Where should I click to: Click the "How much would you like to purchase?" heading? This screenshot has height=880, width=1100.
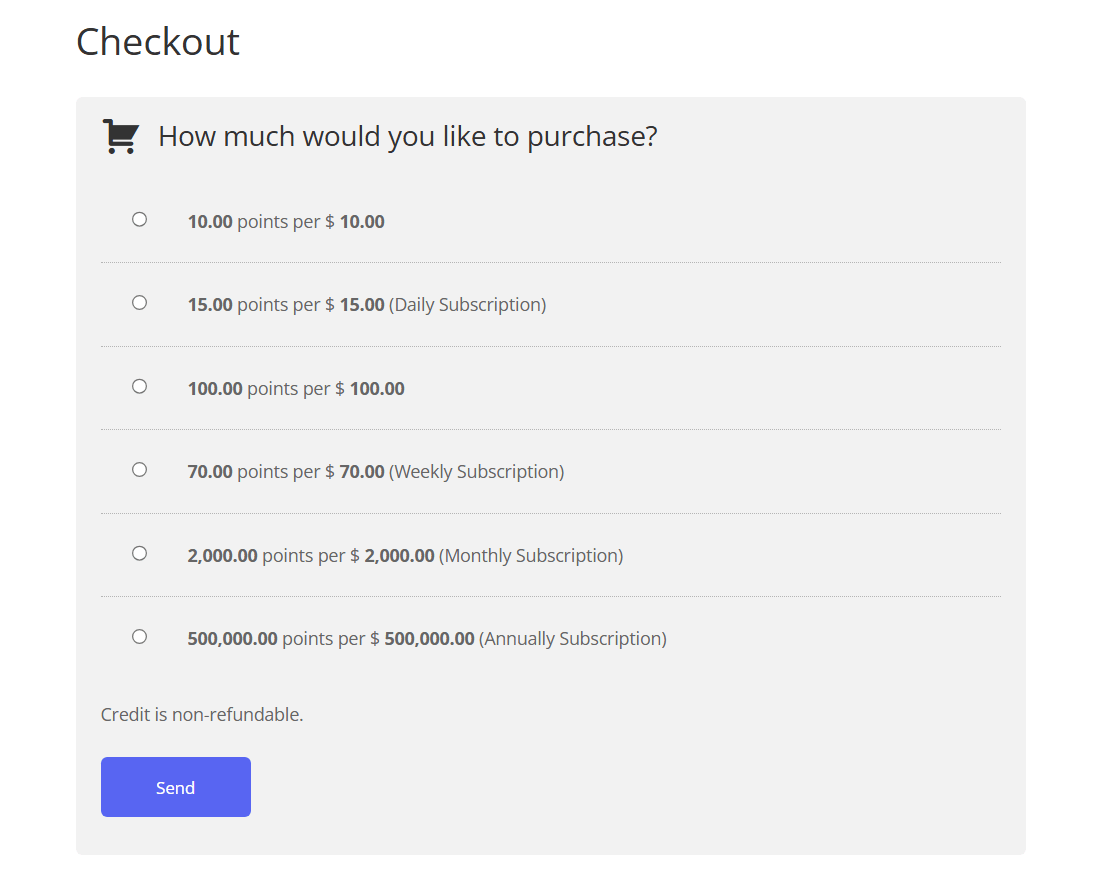pyautogui.click(x=407, y=136)
